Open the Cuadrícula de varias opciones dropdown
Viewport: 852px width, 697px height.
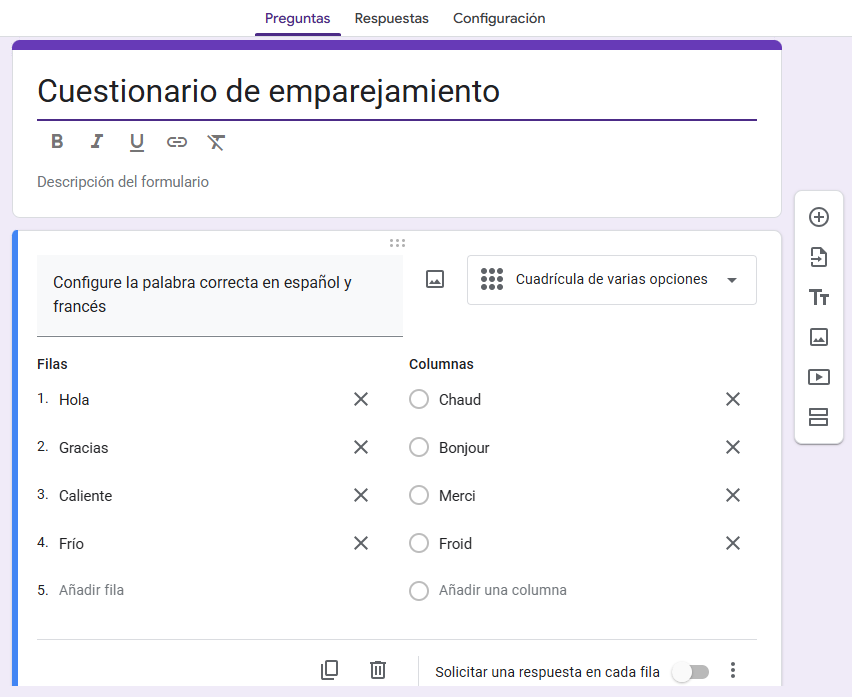click(611, 280)
